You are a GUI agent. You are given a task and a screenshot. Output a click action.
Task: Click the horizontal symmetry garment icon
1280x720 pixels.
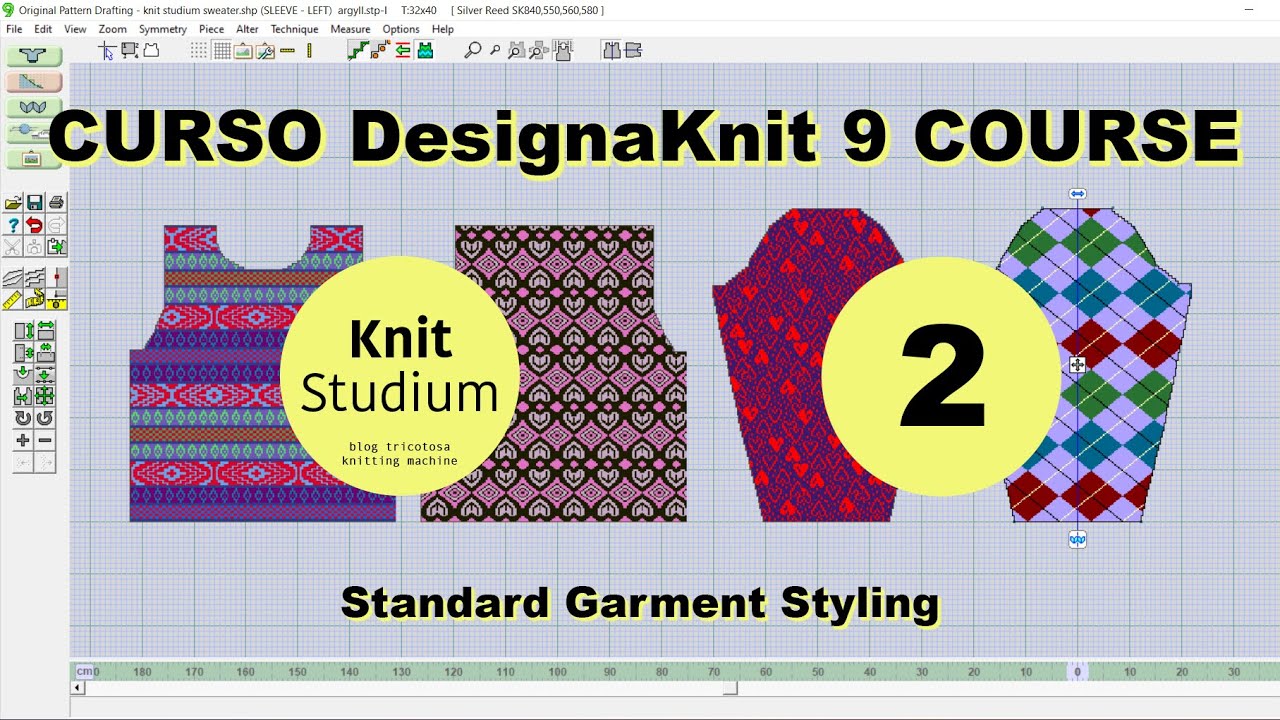tap(633, 50)
